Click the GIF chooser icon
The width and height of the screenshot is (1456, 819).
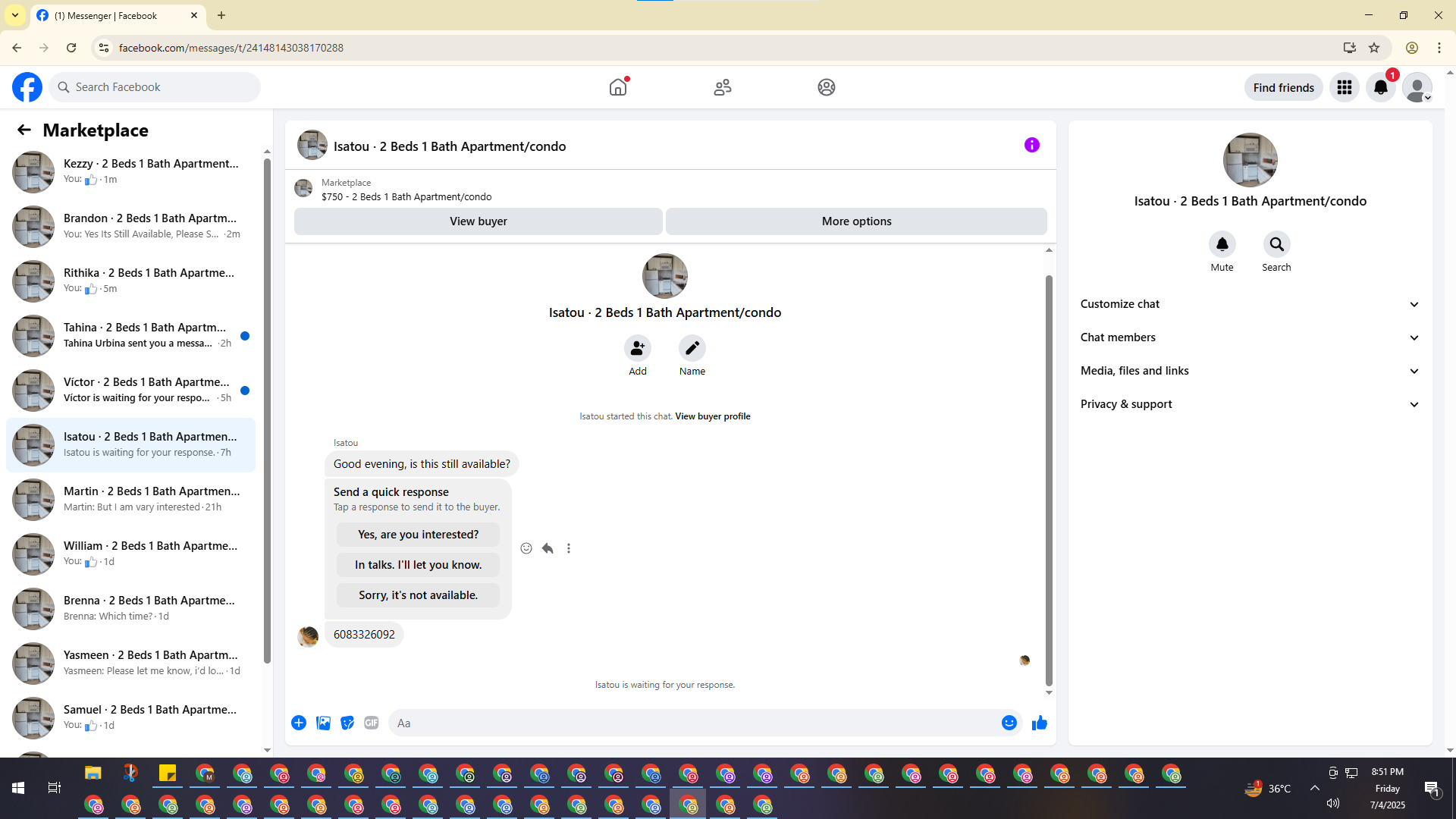371,723
